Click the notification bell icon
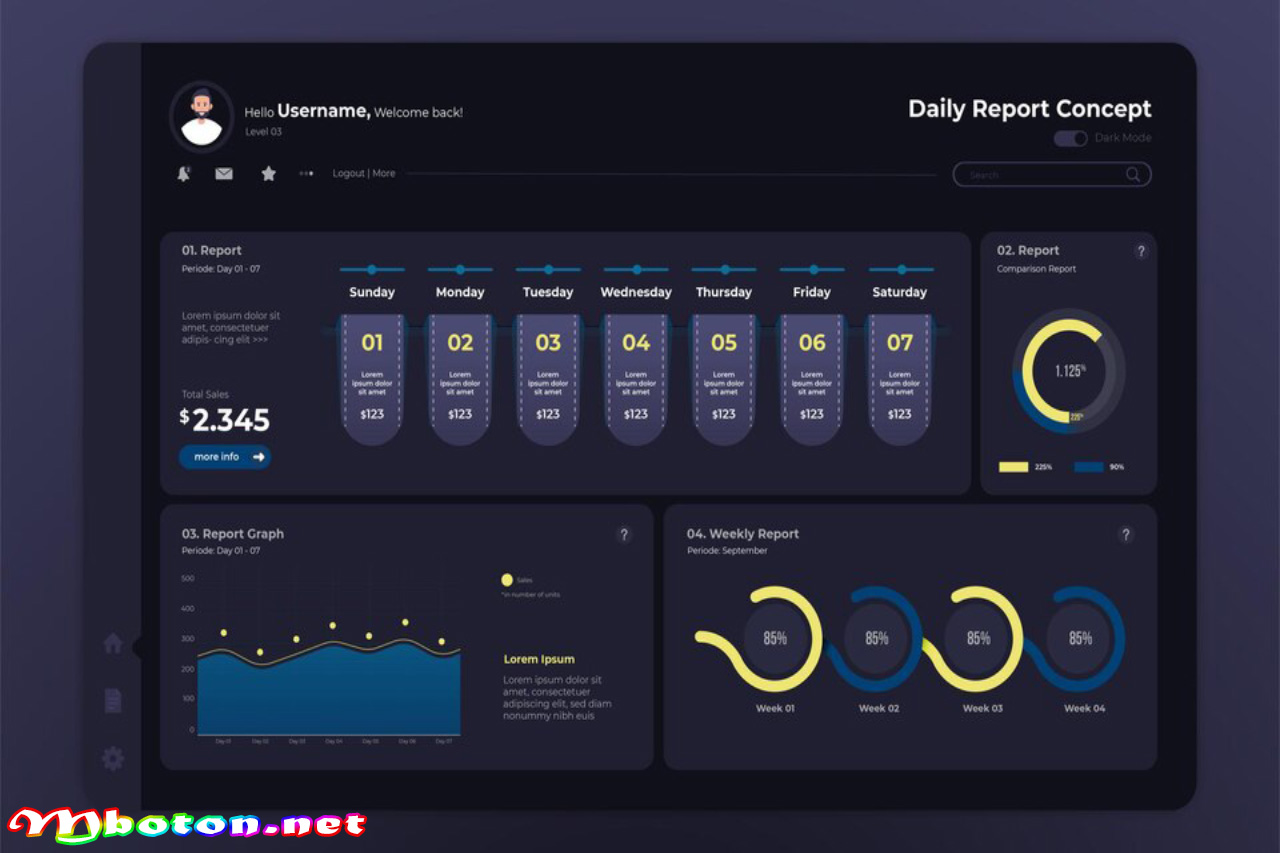This screenshot has height=853, width=1280. coord(184,174)
